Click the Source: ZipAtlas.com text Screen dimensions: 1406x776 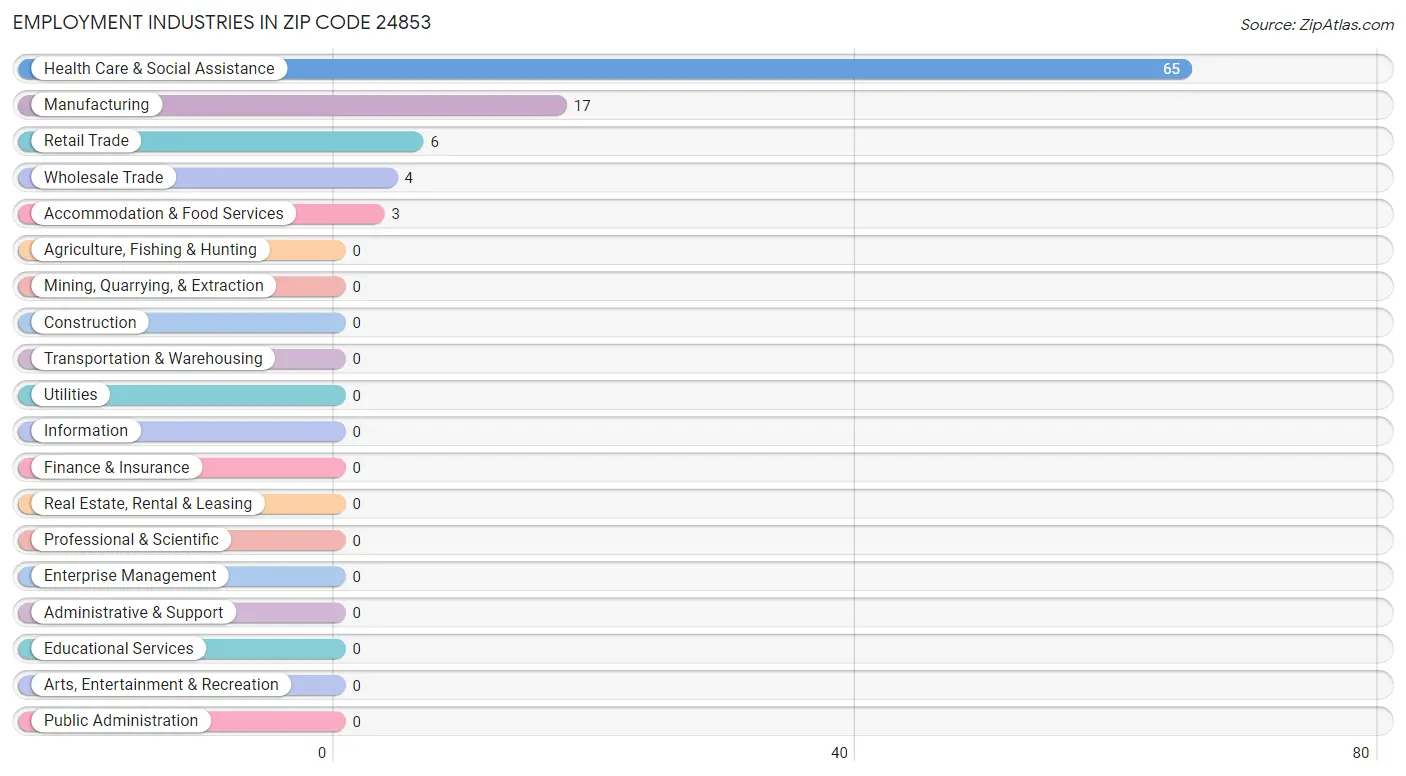pos(1317,25)
